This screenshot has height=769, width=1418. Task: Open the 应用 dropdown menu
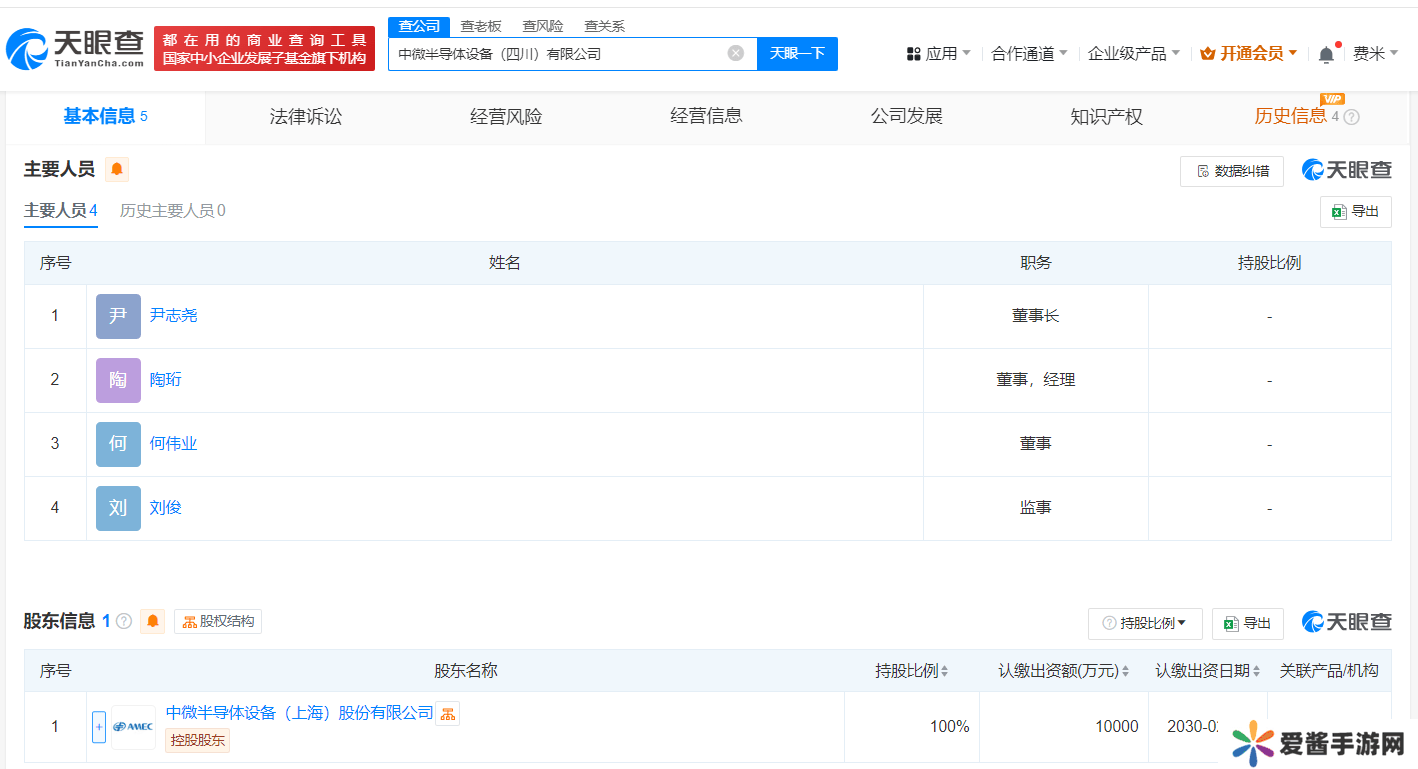[x=938, y=54]
